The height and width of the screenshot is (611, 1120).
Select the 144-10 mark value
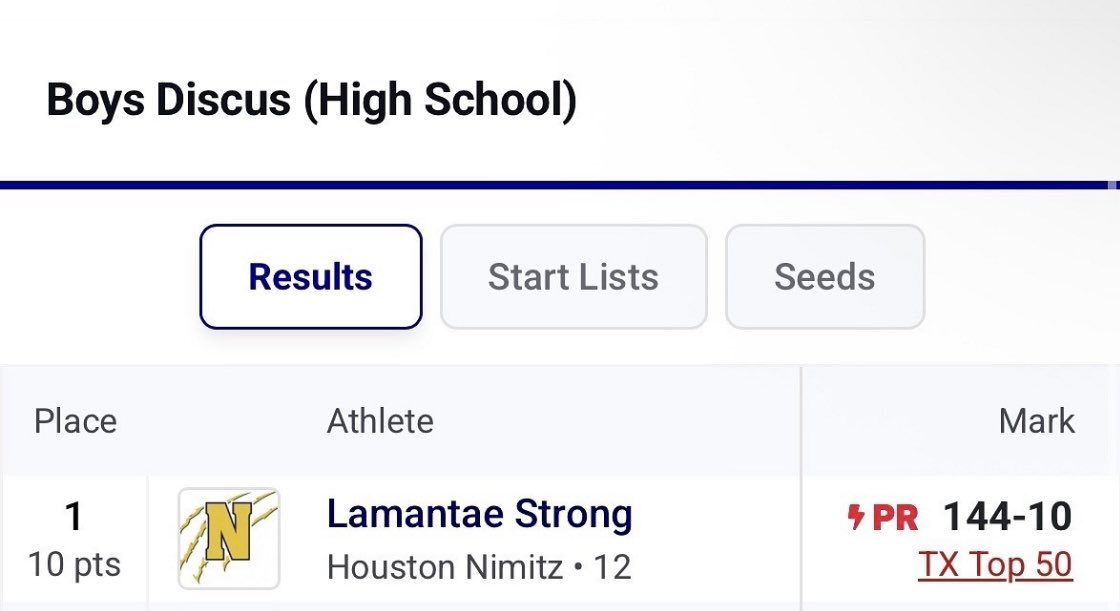[x=1007, y=517]
